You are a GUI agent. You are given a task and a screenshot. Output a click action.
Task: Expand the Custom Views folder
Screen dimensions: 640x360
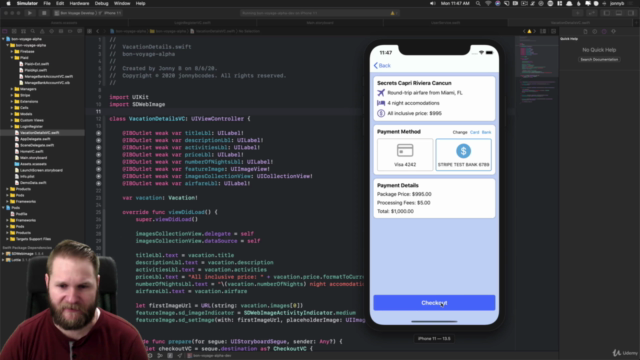[x=12, y=120]
